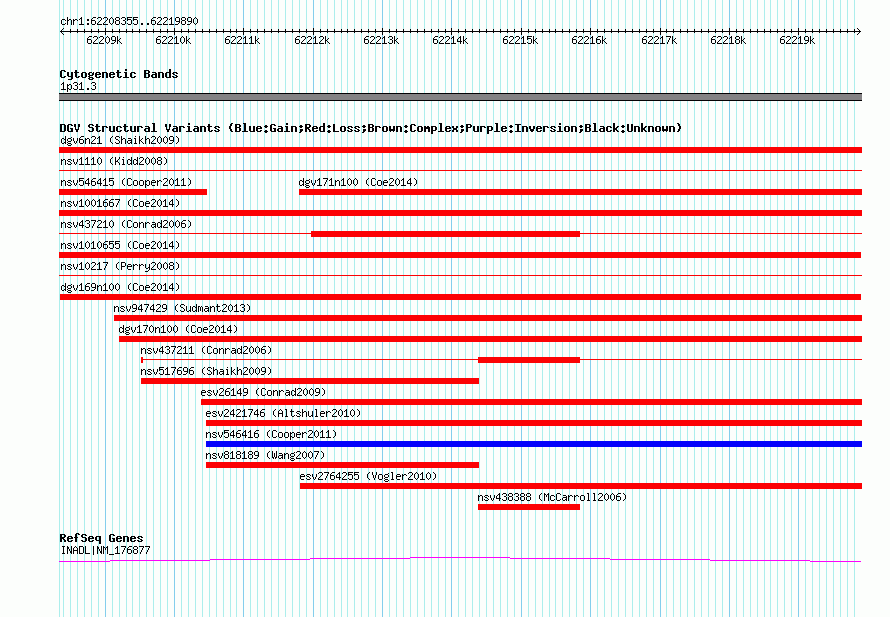Viewport: 890px width, 617px height.
Task: Click the blue gain bar under nsv546416
Action: 534,444
